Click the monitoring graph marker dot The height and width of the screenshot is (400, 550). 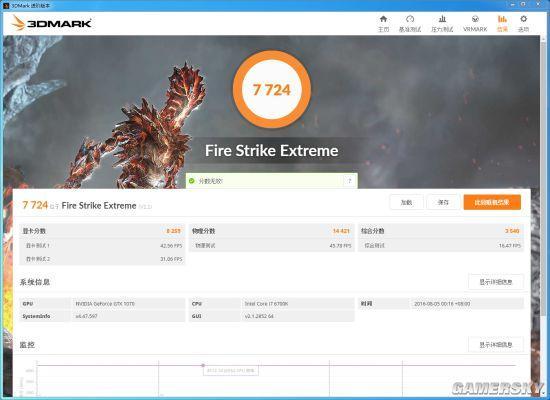[x=203, y=365]
